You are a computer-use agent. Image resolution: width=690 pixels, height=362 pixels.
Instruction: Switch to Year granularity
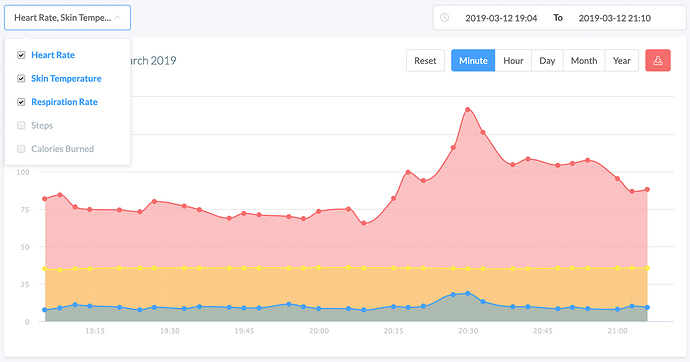(622, 60)
